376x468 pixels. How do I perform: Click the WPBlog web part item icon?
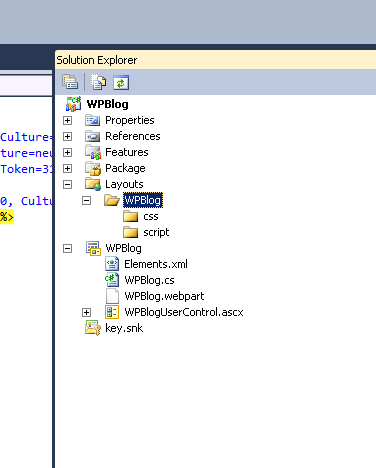(93, 248)
